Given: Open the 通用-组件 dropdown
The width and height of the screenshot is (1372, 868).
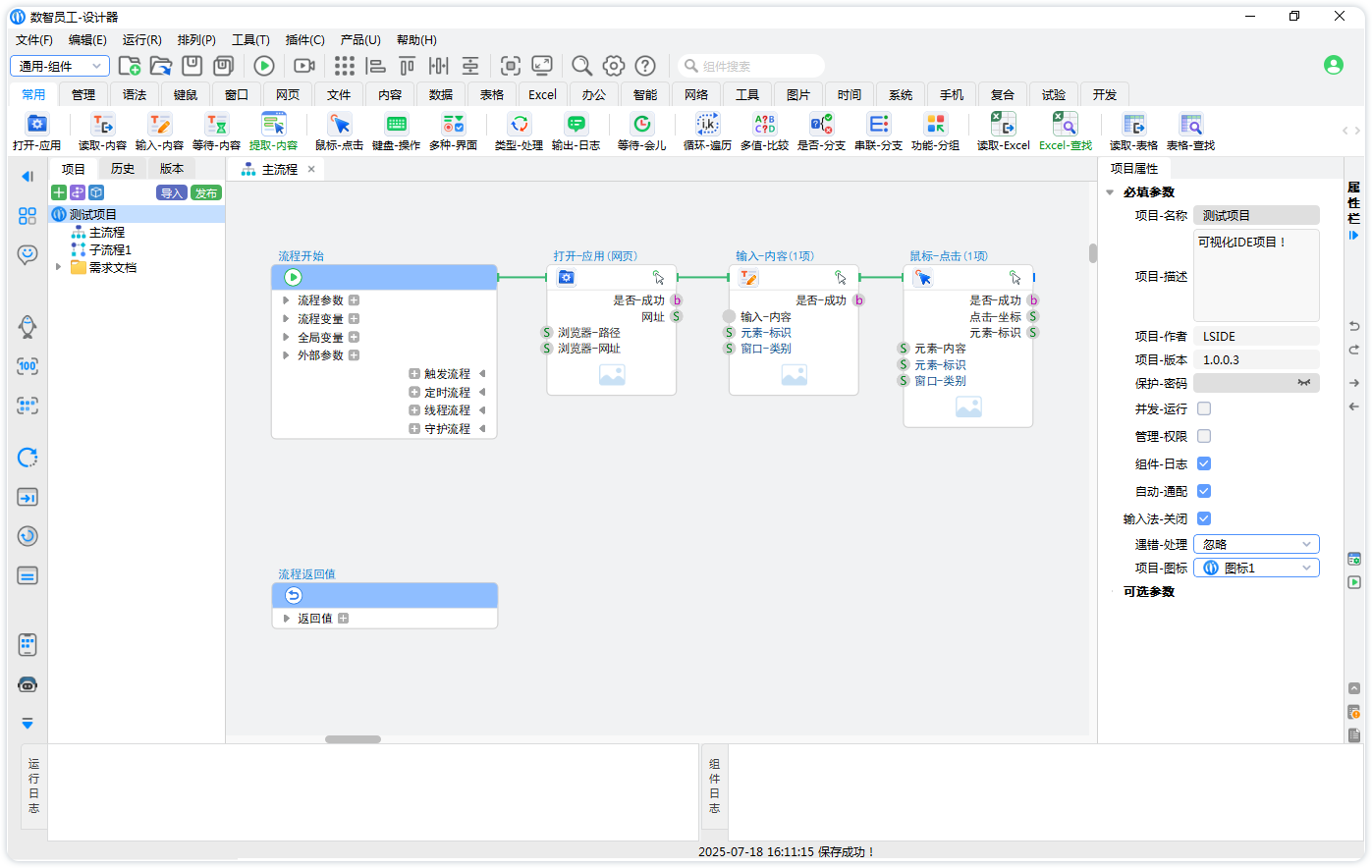Looking at the screenshot, I should click(x=59, y=66).
